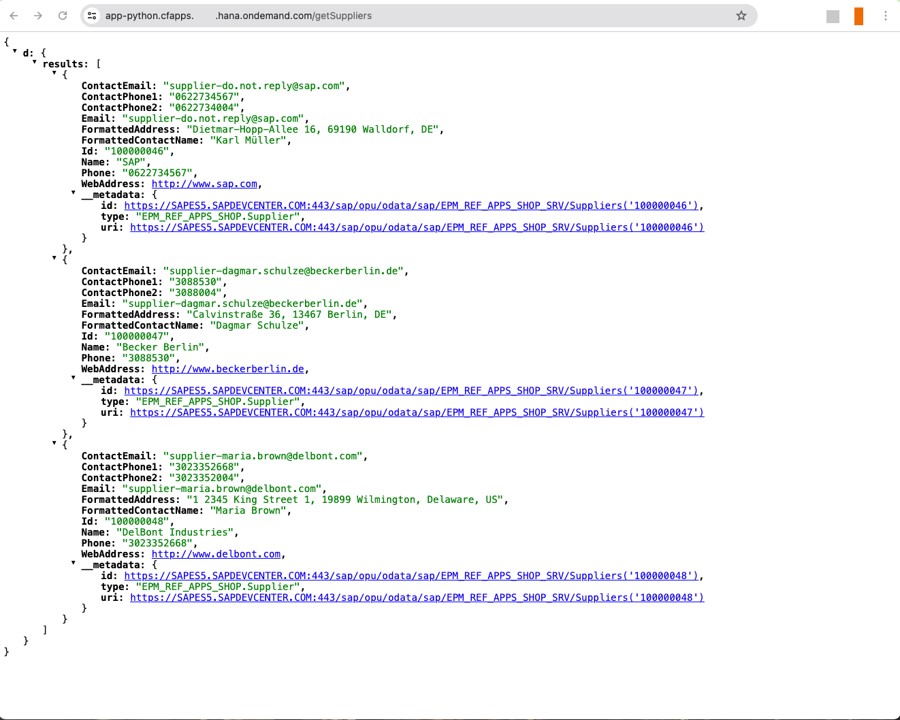This screenshot has height=720, width=900.
Task: Open the Suppliers('100000046') metadata id link
Action: click(x=411, y=205)
